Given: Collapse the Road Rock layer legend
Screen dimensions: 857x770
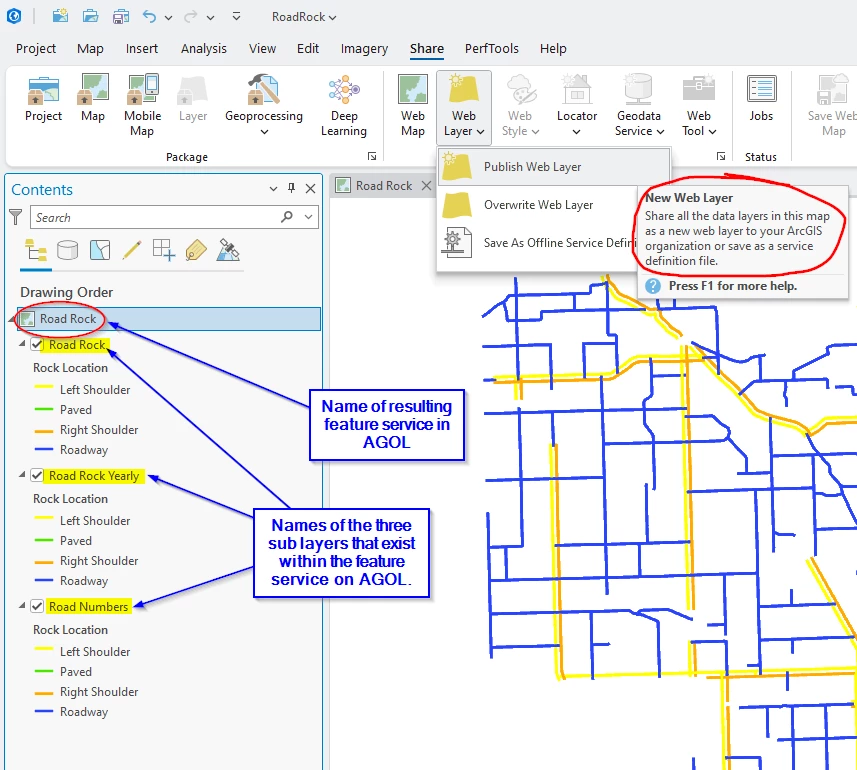Looking at the screenshot, I should pos(22,344).
